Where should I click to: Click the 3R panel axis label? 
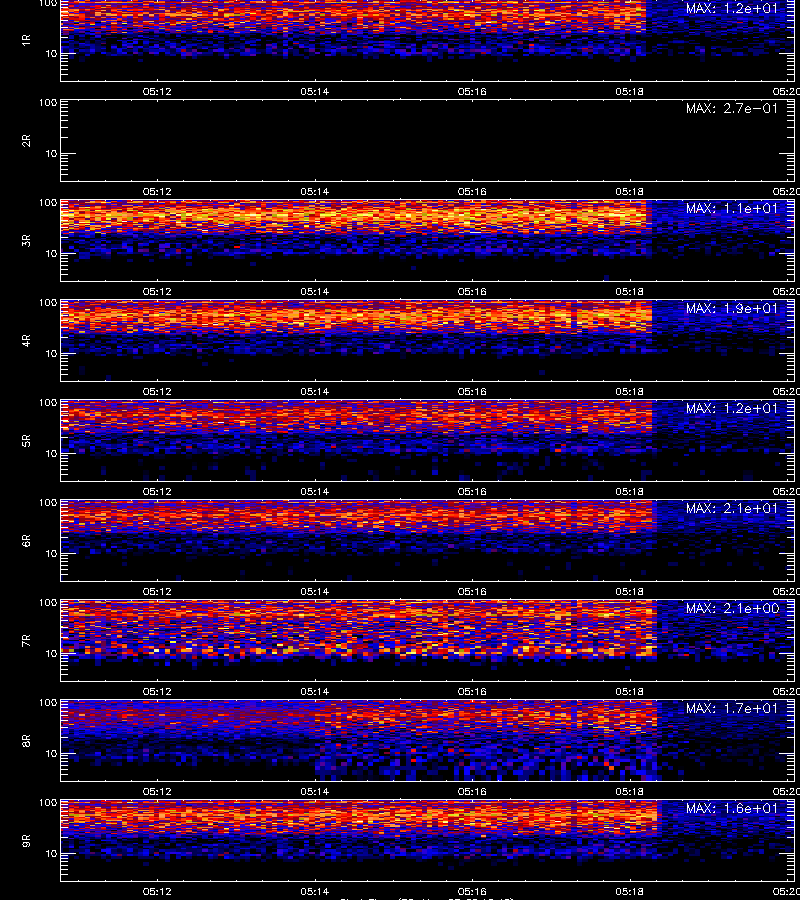point(26,240)
